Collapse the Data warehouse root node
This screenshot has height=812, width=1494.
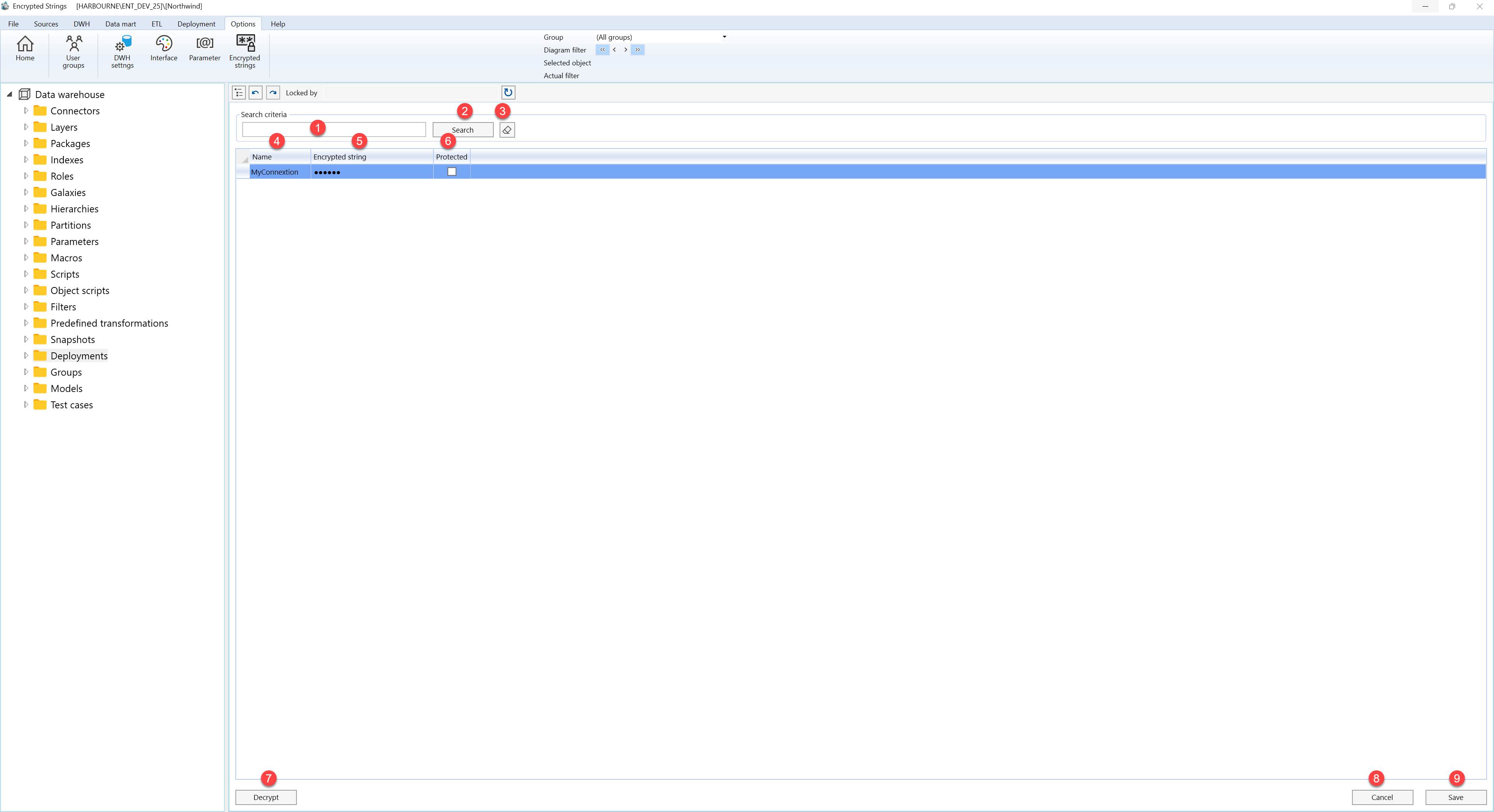coord(9,94)
